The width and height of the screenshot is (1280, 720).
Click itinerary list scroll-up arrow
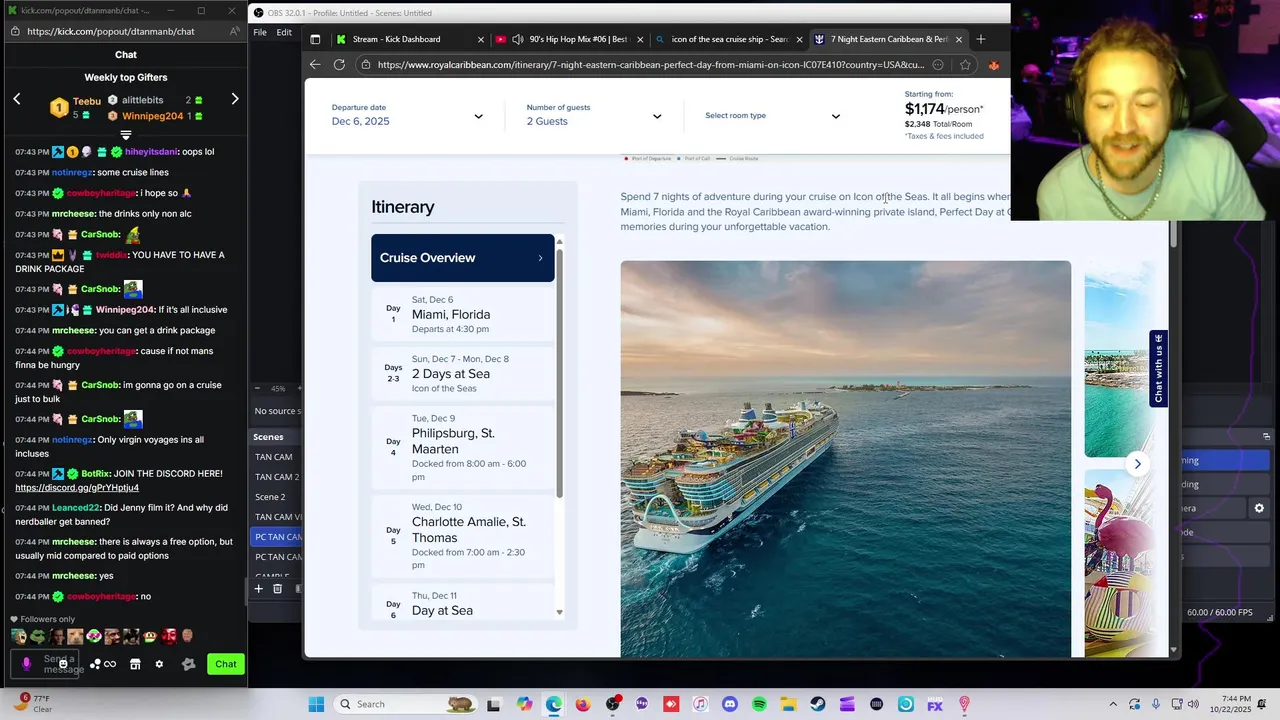560,241
